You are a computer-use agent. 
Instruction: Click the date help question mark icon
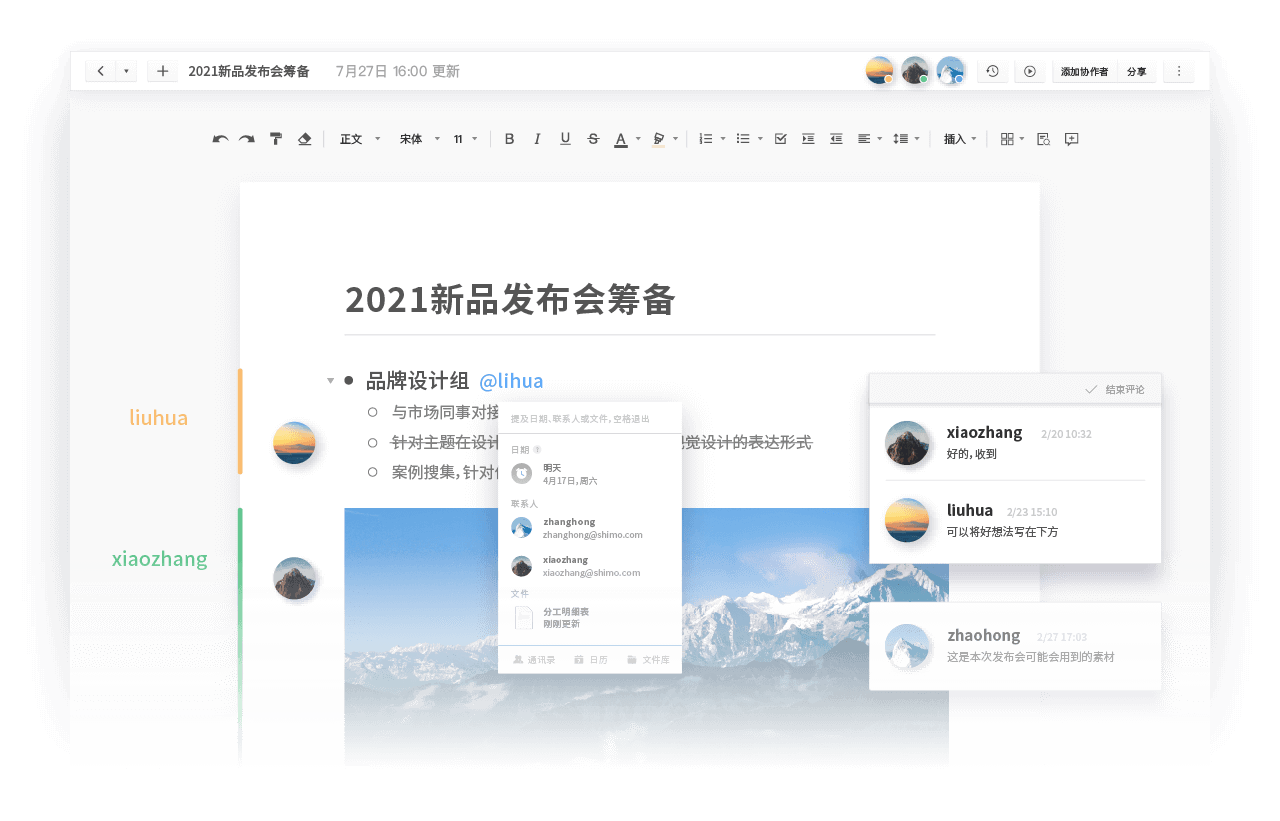(x=537, y=449)
